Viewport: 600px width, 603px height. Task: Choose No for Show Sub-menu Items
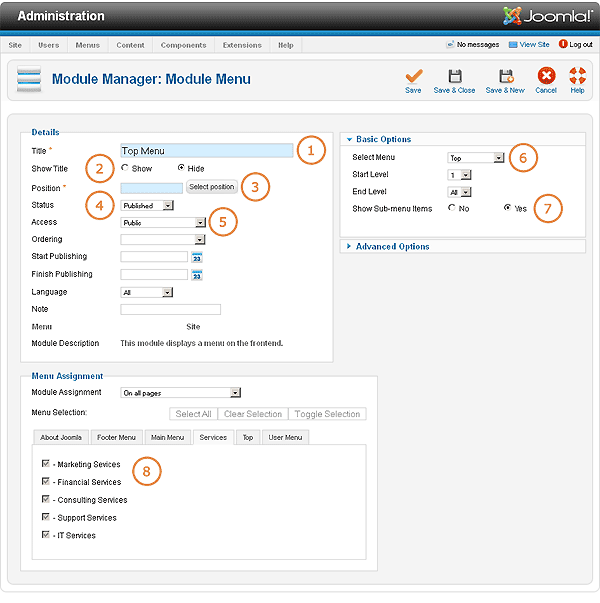pos(452,208)
